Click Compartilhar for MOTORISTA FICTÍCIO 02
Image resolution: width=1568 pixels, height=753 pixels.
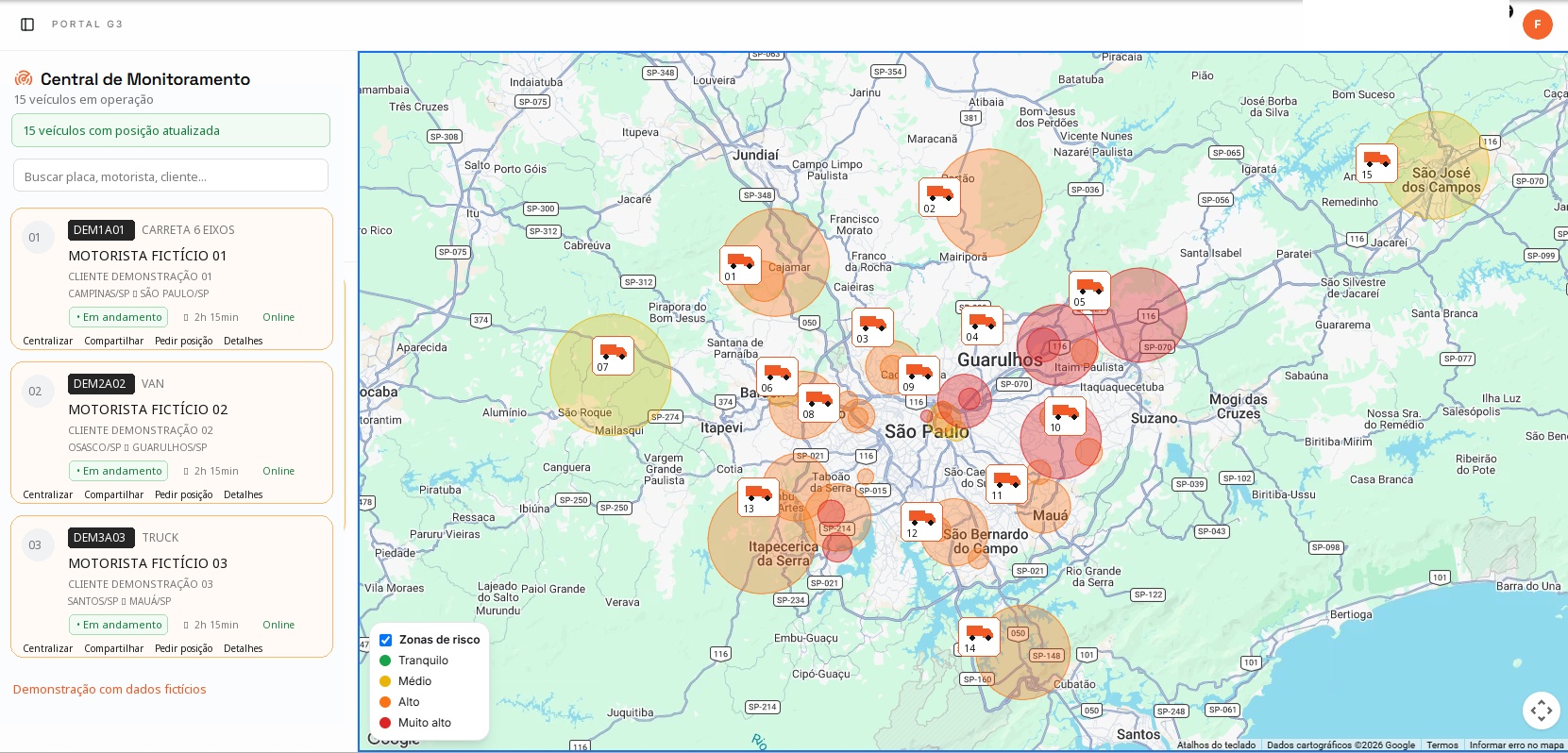pyautogui.click(x=114, y=495)
